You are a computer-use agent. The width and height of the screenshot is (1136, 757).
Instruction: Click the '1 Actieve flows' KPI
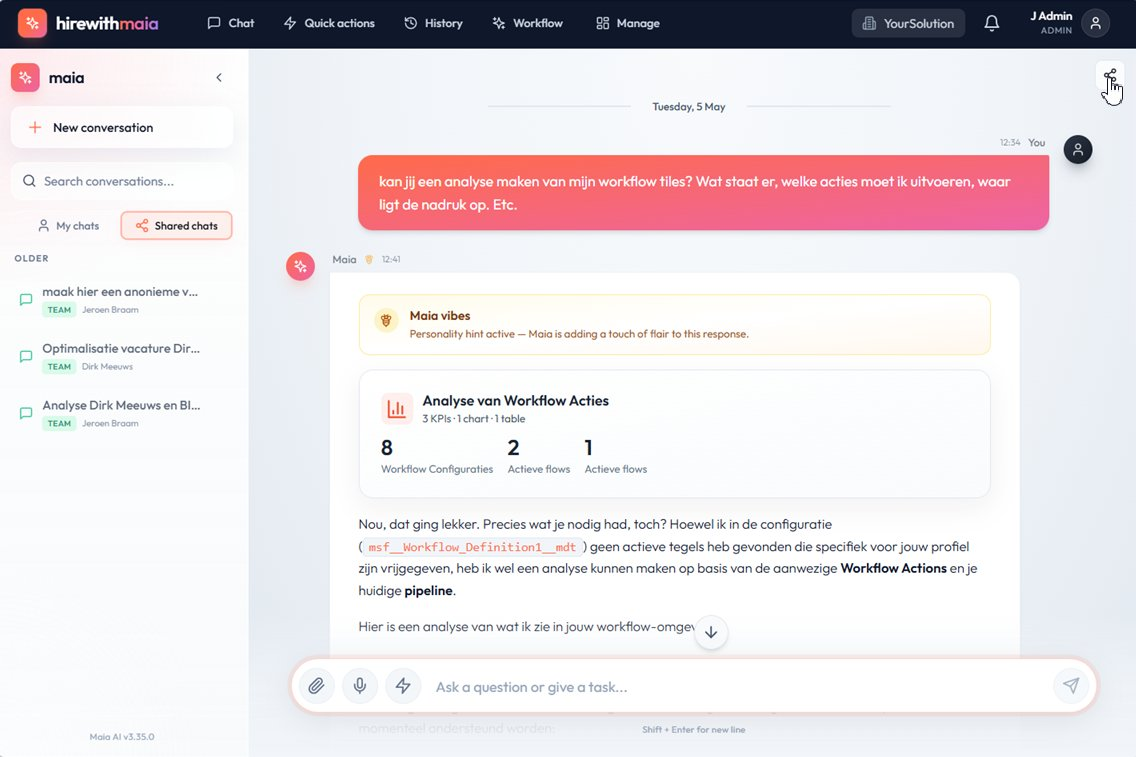coord(616,456)
